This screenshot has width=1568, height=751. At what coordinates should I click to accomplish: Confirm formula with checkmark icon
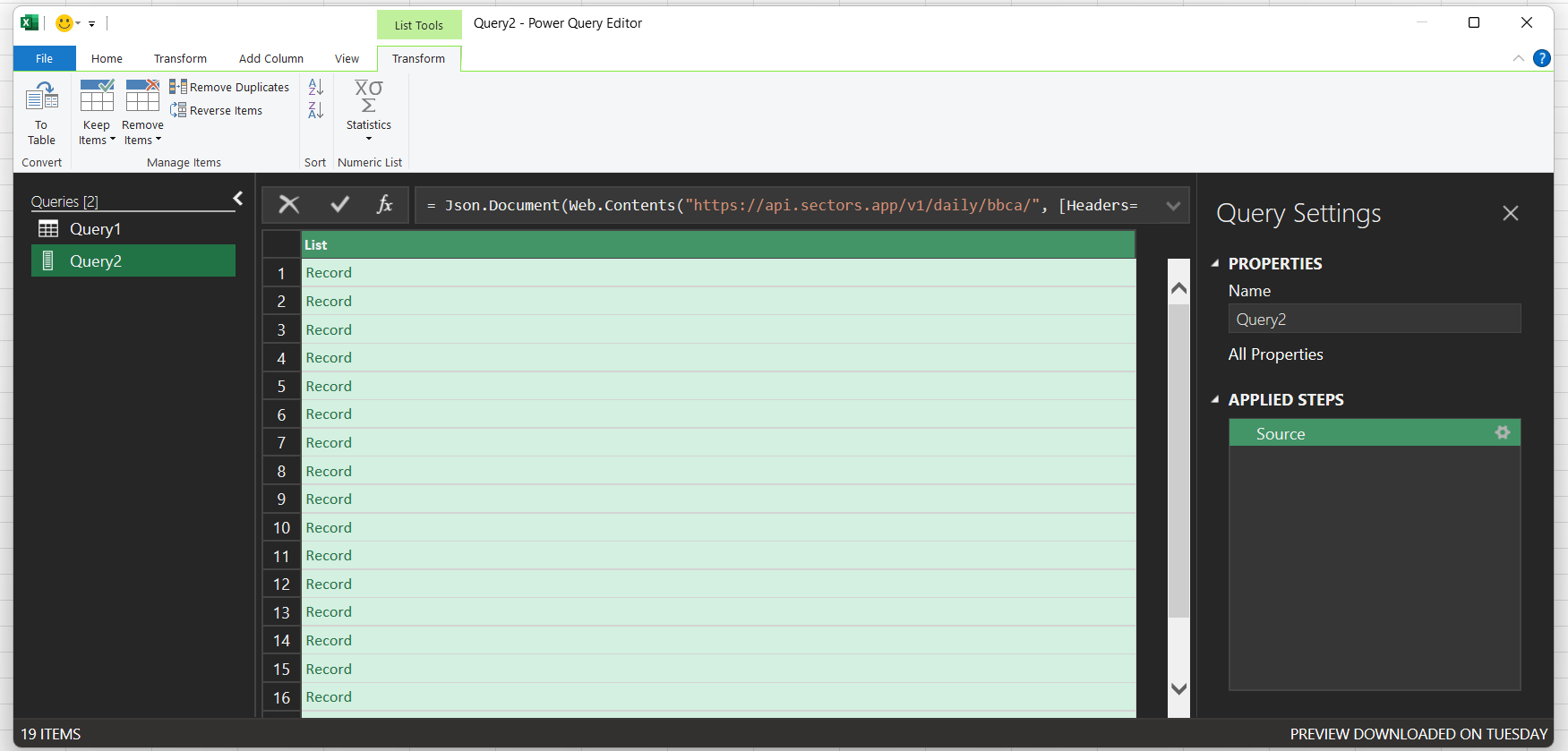pos(339,204)
